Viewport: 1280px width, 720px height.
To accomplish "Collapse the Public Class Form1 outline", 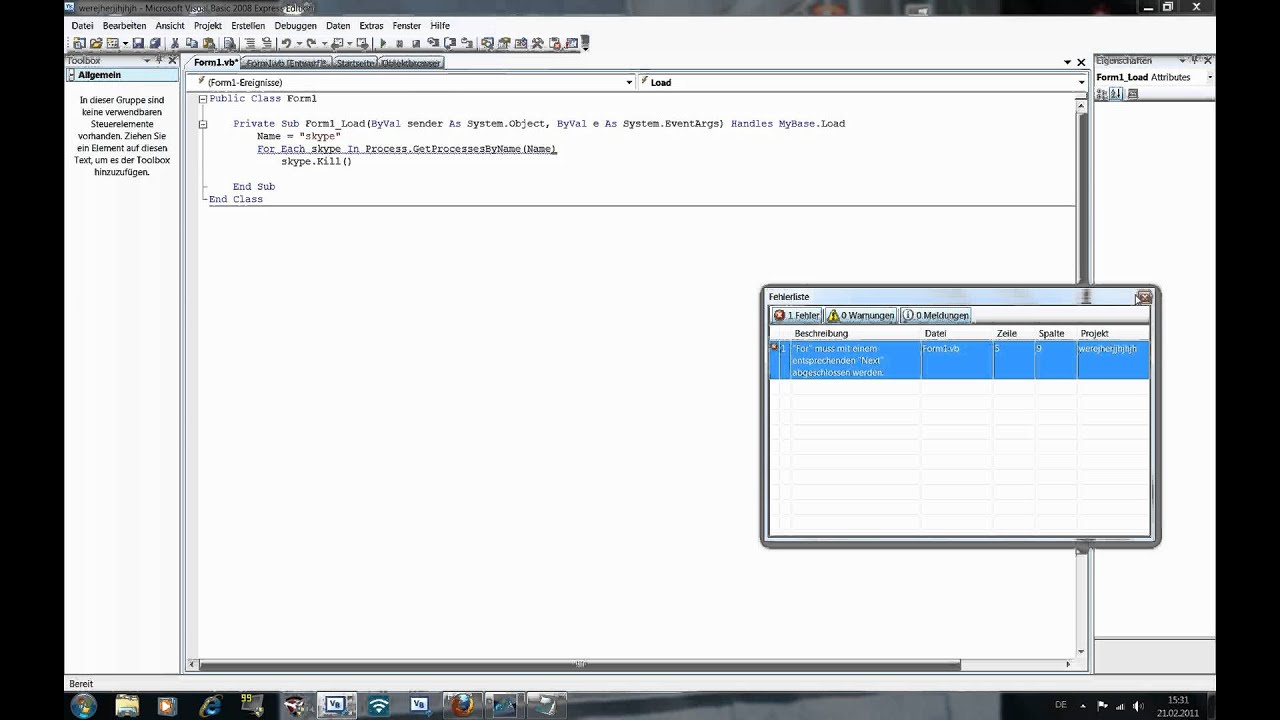I will point(202,99).
